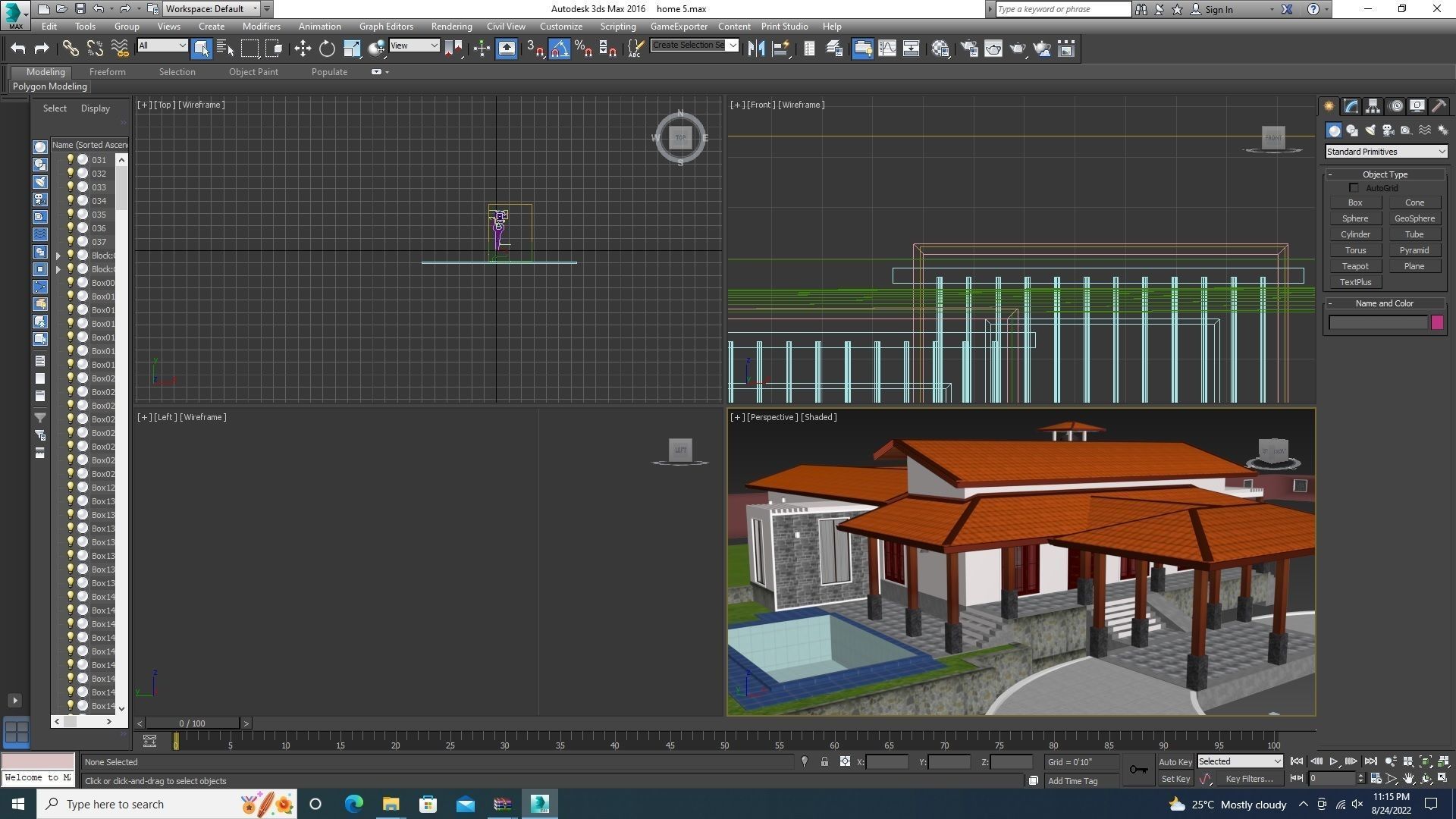Toggle Percent Snap in toolbar

pyautogui.click(x=583, y=49)
